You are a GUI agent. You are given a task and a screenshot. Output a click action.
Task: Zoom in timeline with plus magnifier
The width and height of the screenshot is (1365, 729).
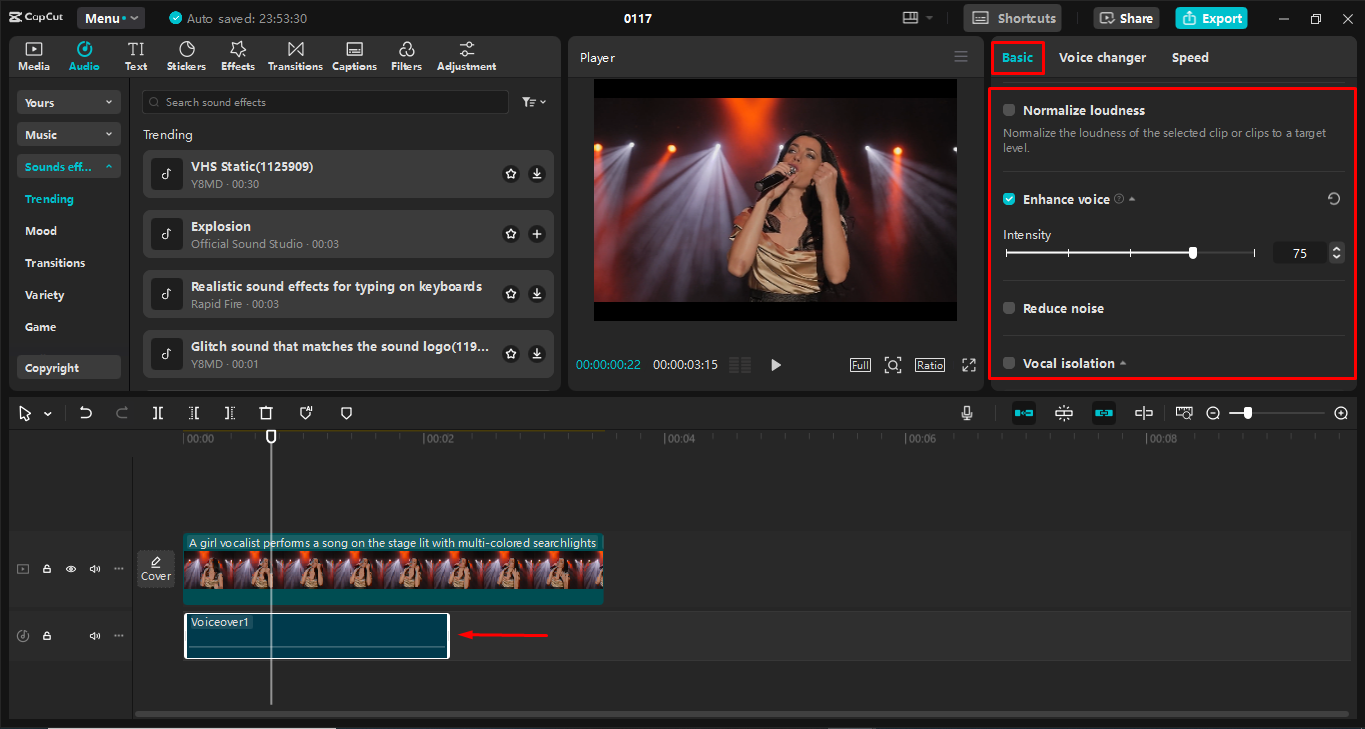pos(1341,413)
